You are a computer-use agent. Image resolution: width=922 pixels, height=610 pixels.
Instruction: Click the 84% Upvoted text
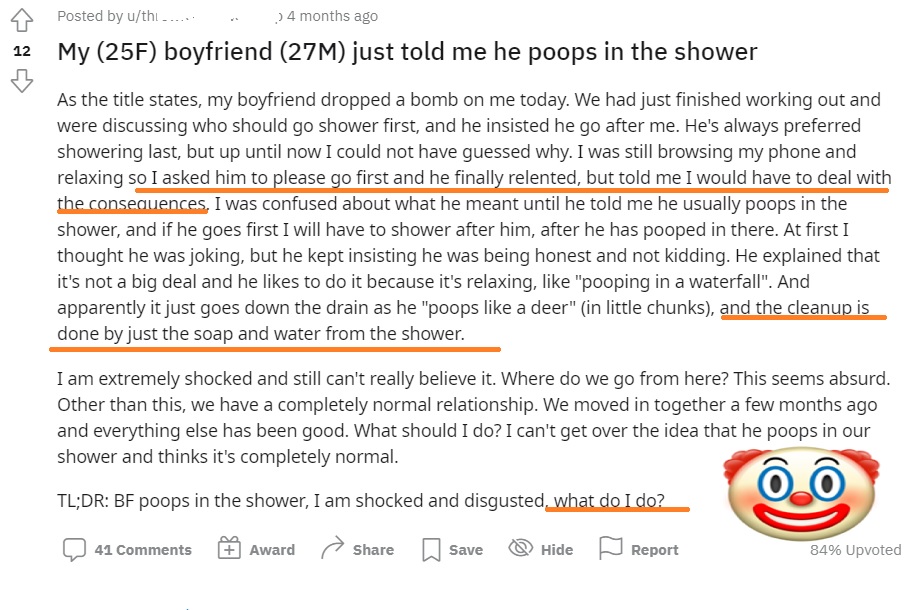point(856,550)
